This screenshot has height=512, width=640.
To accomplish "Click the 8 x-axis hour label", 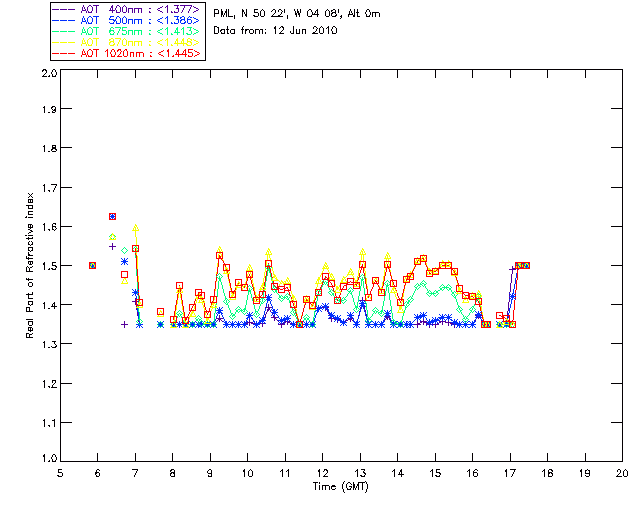I will 173,473.
